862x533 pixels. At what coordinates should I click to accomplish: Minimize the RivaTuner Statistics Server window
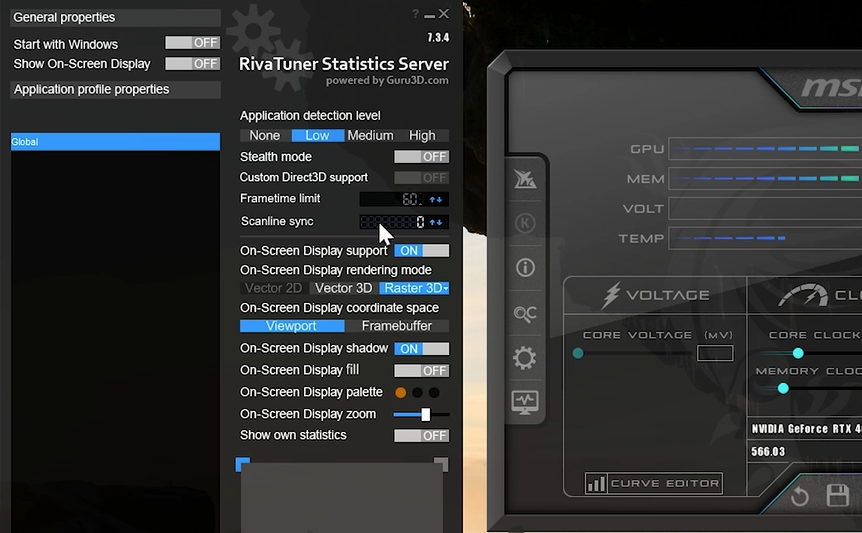429,15
